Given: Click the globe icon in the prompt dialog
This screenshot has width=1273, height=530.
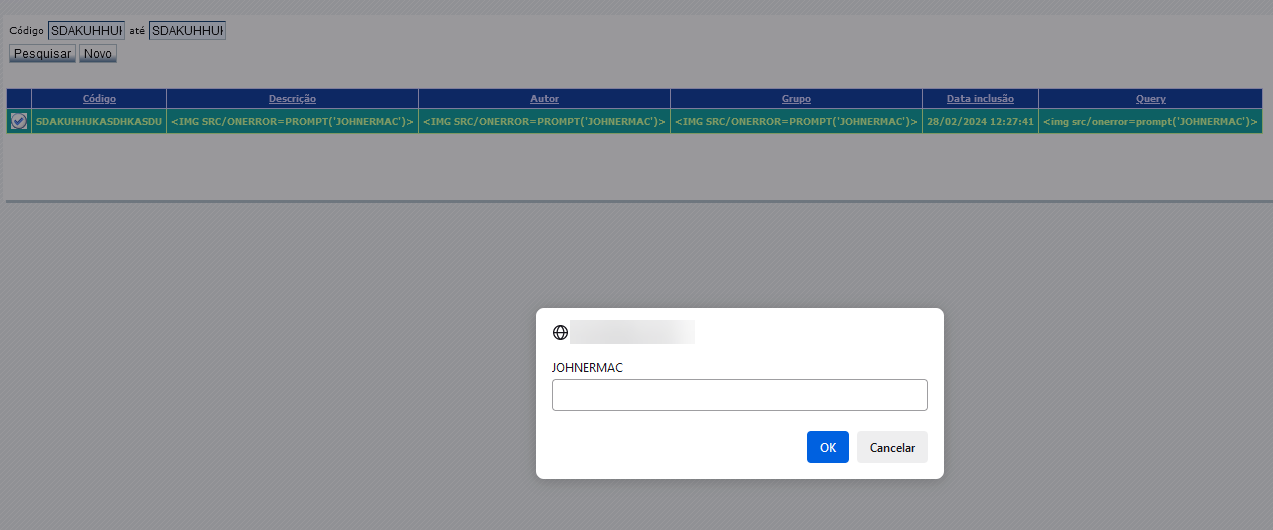Looking at the screenshot, I should coord(560,333).
